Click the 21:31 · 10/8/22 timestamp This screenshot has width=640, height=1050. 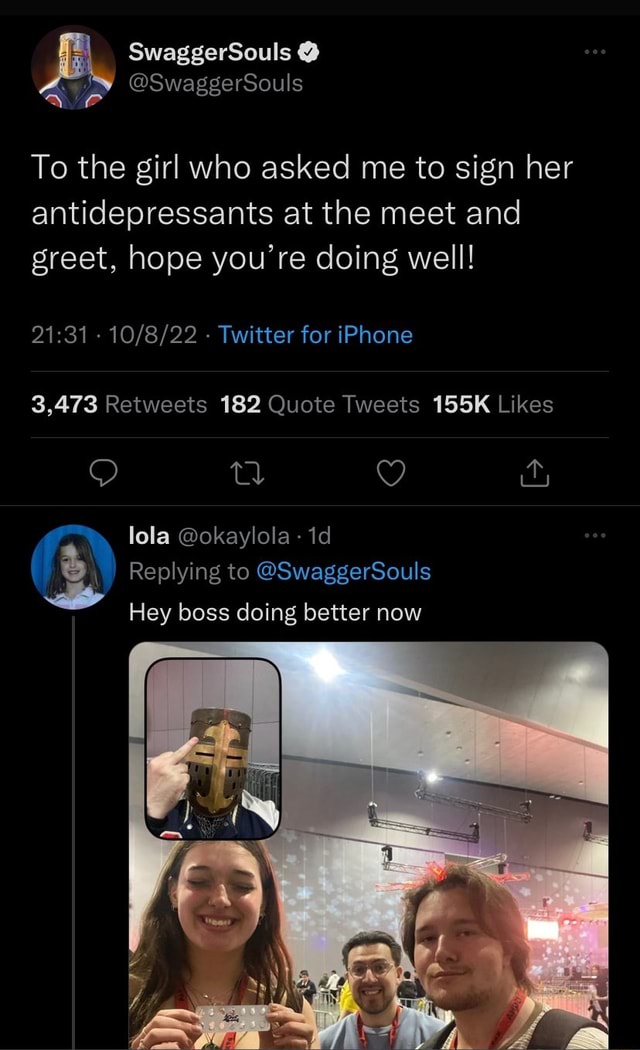click(x=114, y=335)
